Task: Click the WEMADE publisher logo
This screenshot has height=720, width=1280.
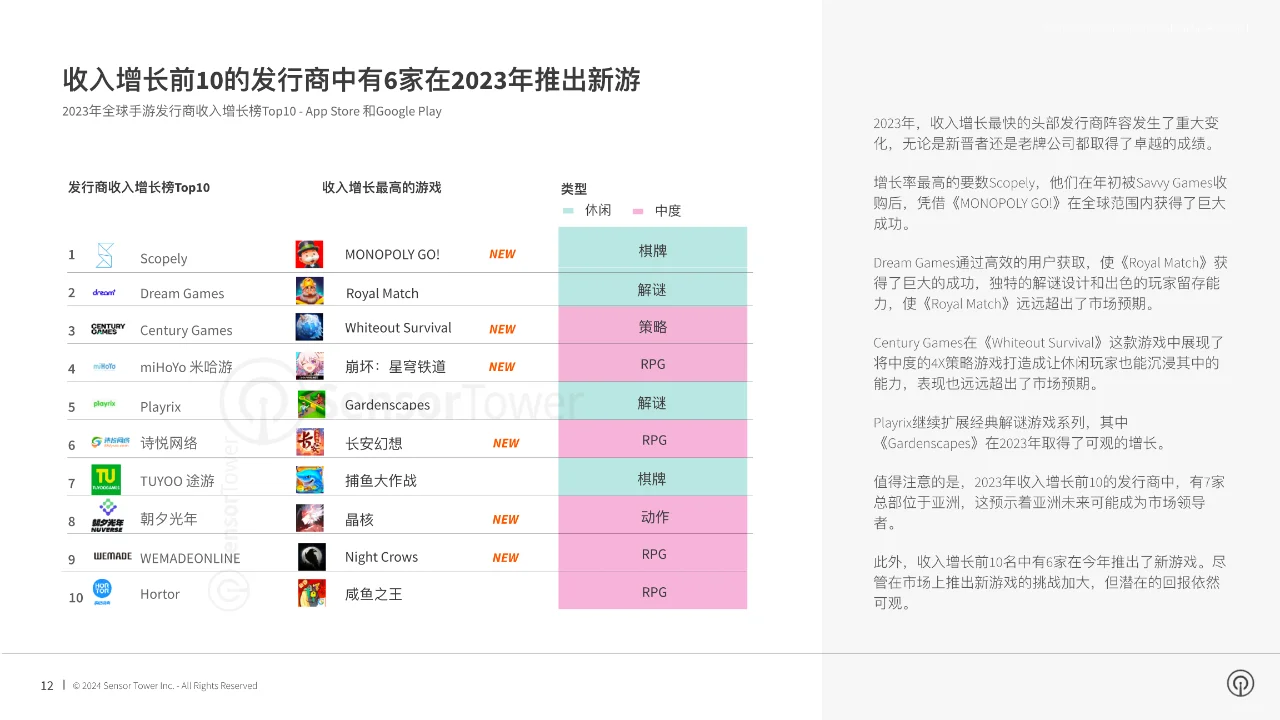Action: coord(111,556)
